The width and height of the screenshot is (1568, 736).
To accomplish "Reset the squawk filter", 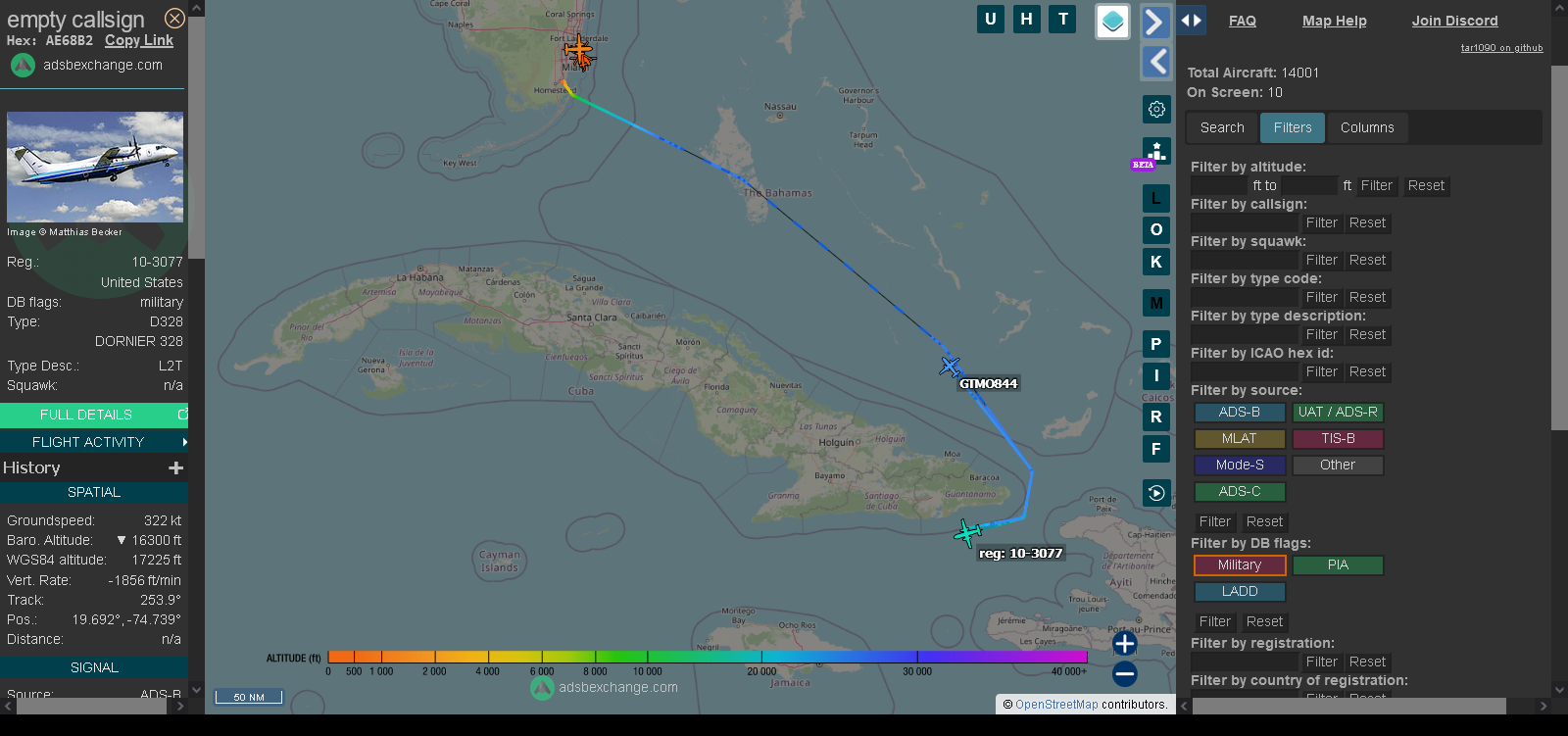I will 1367,260.
